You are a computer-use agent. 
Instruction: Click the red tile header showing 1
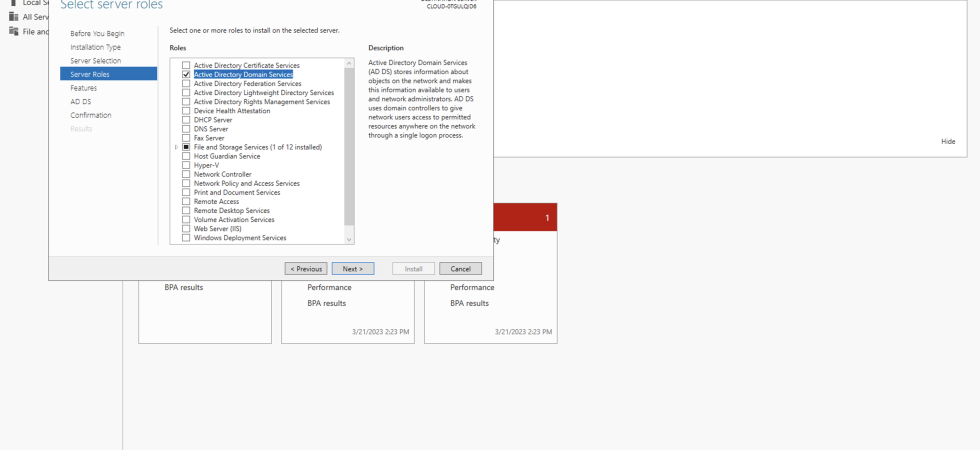coord(525,218)
